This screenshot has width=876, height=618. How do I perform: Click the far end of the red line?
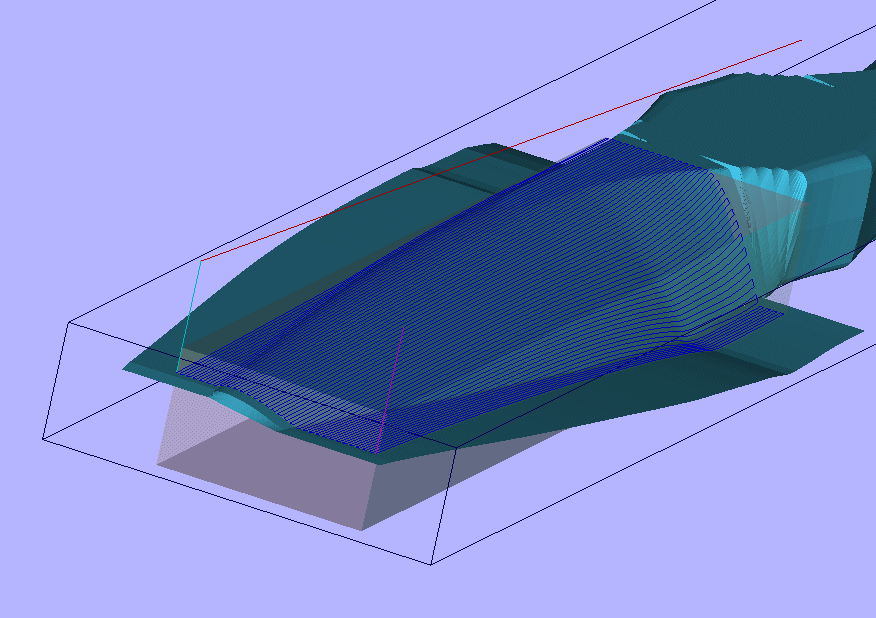pyautogui.click(x=800, y=41)
